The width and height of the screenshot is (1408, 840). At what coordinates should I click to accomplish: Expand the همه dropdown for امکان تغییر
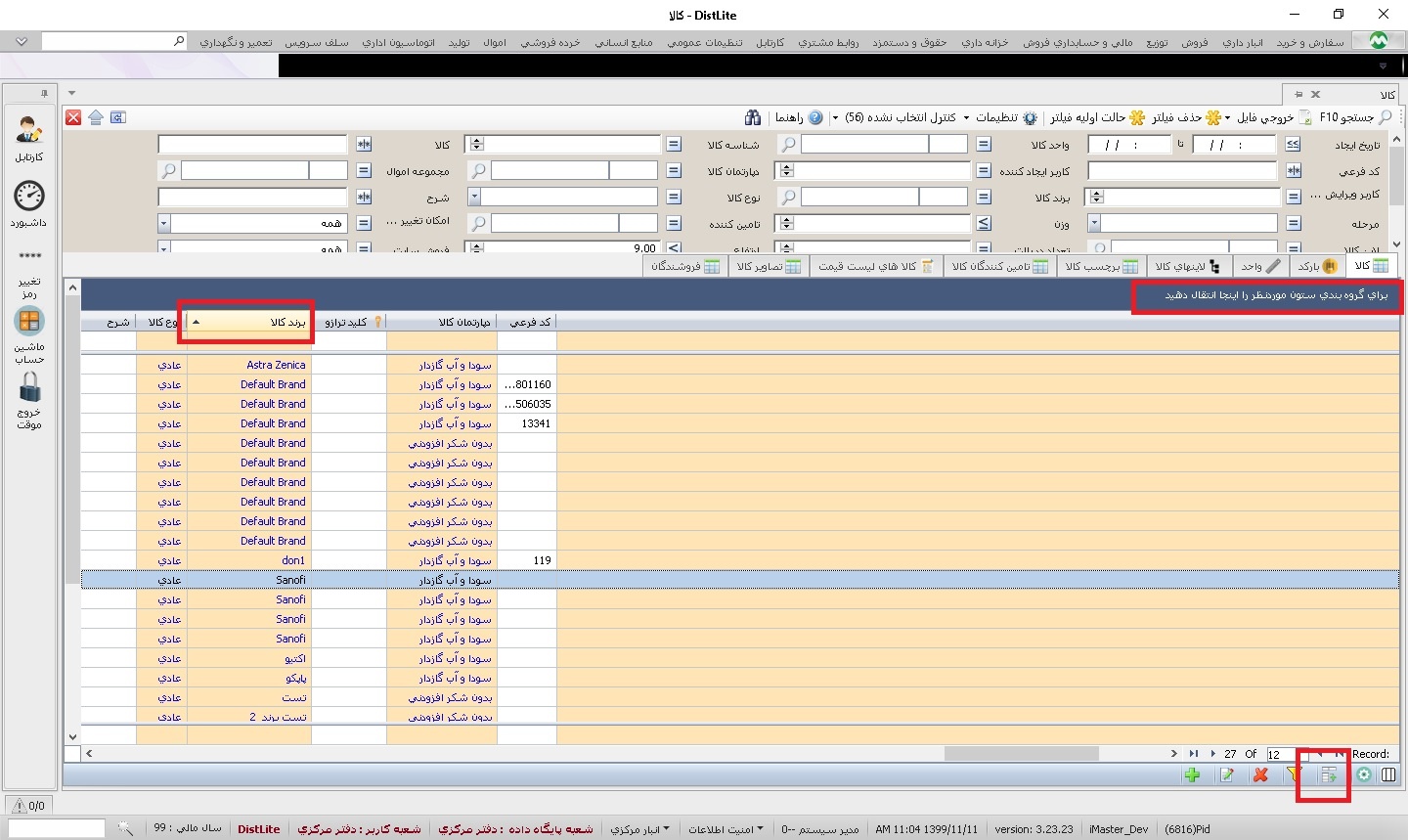pos(164,224)
